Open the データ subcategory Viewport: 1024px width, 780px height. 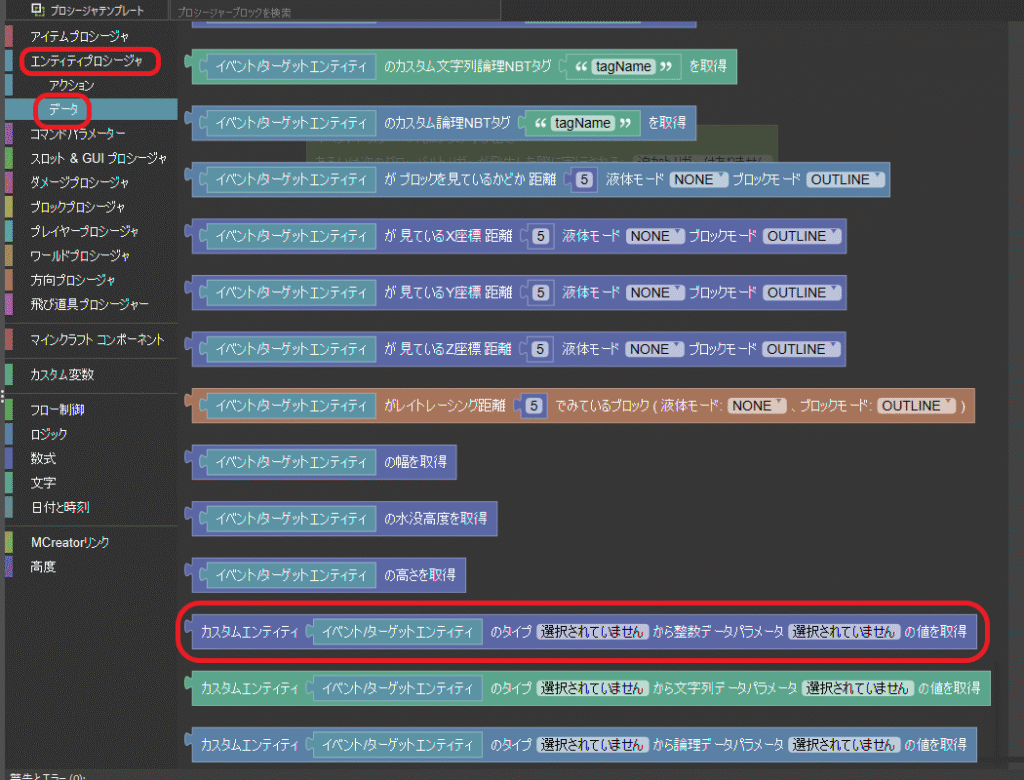[x=64, y=109]
